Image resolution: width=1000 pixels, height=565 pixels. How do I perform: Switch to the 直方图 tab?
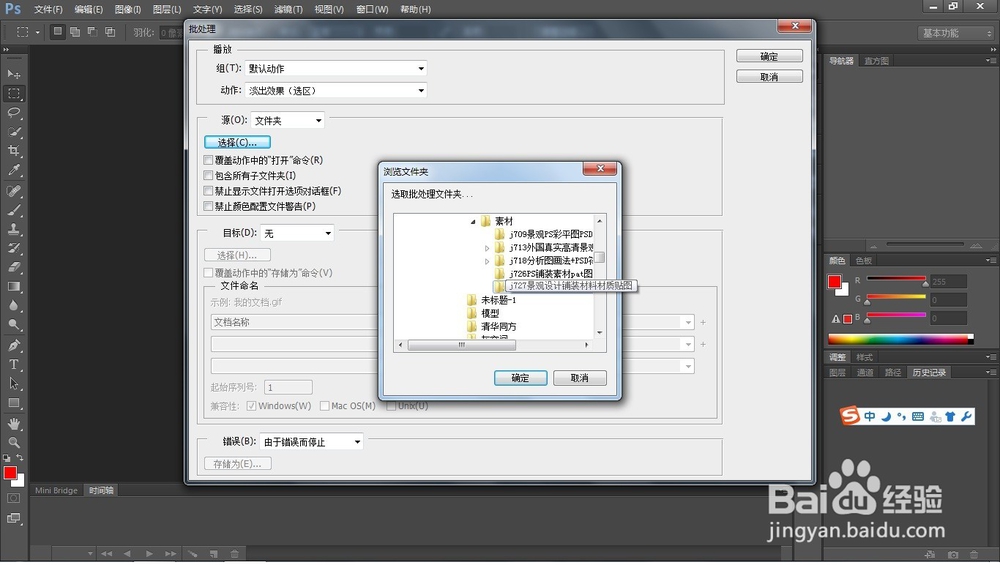(x=876, y=61)
